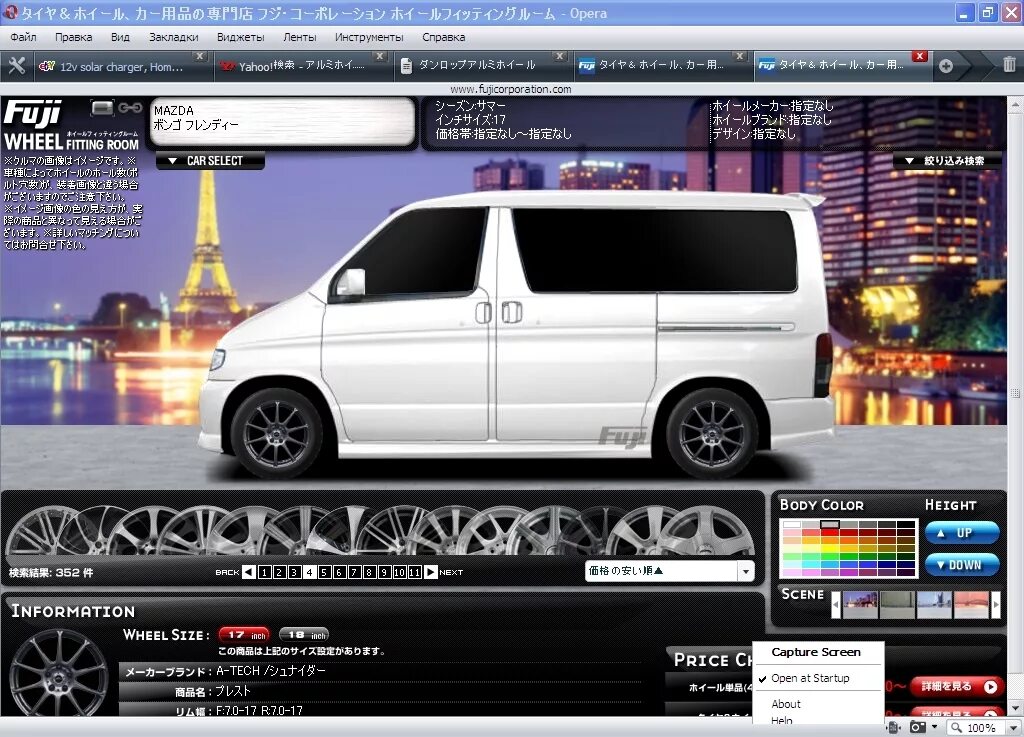Click the first 詳細を見る details button
The width and height of the screenshot is (1024, 737).
pos(957,687)
